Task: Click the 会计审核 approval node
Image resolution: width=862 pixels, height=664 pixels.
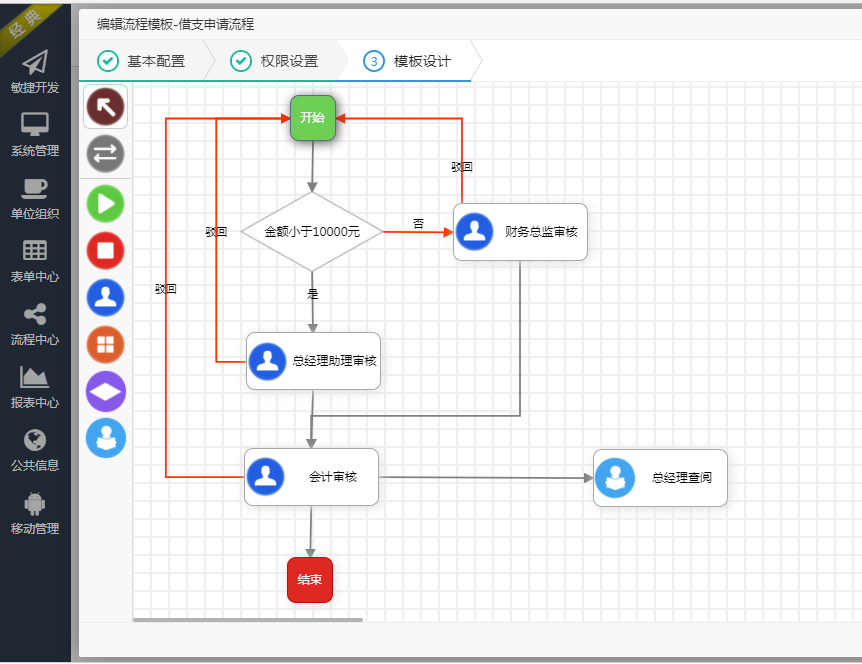Action: 312,477
